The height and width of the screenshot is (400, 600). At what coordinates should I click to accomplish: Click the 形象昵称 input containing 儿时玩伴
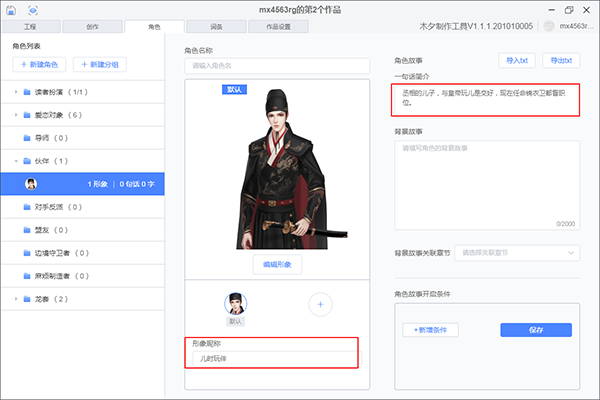(275, 359)
